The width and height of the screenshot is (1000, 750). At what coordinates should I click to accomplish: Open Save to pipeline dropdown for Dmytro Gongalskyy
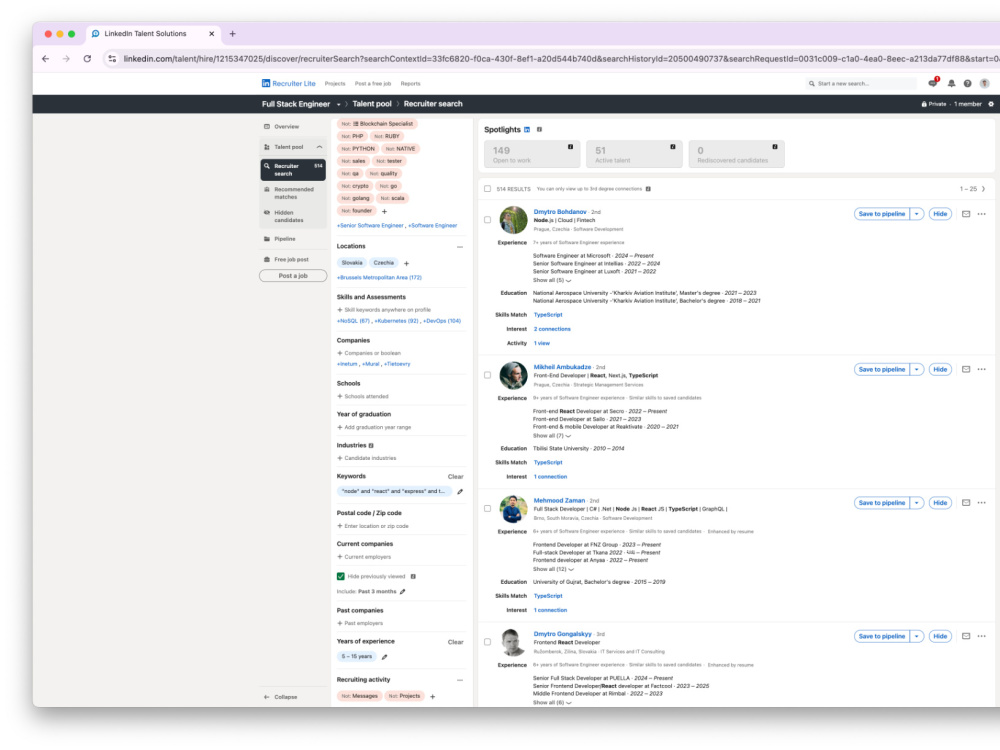tap(916, 636)
